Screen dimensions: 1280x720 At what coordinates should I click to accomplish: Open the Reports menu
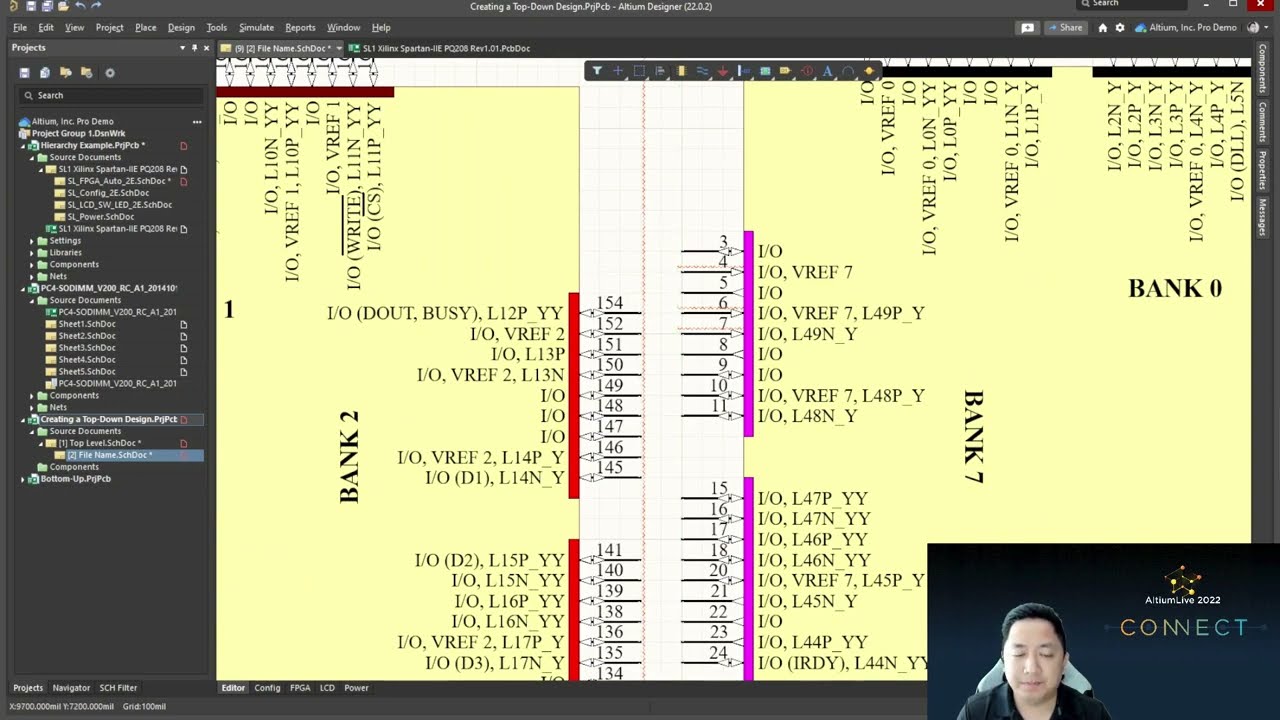tap(300, 28)
